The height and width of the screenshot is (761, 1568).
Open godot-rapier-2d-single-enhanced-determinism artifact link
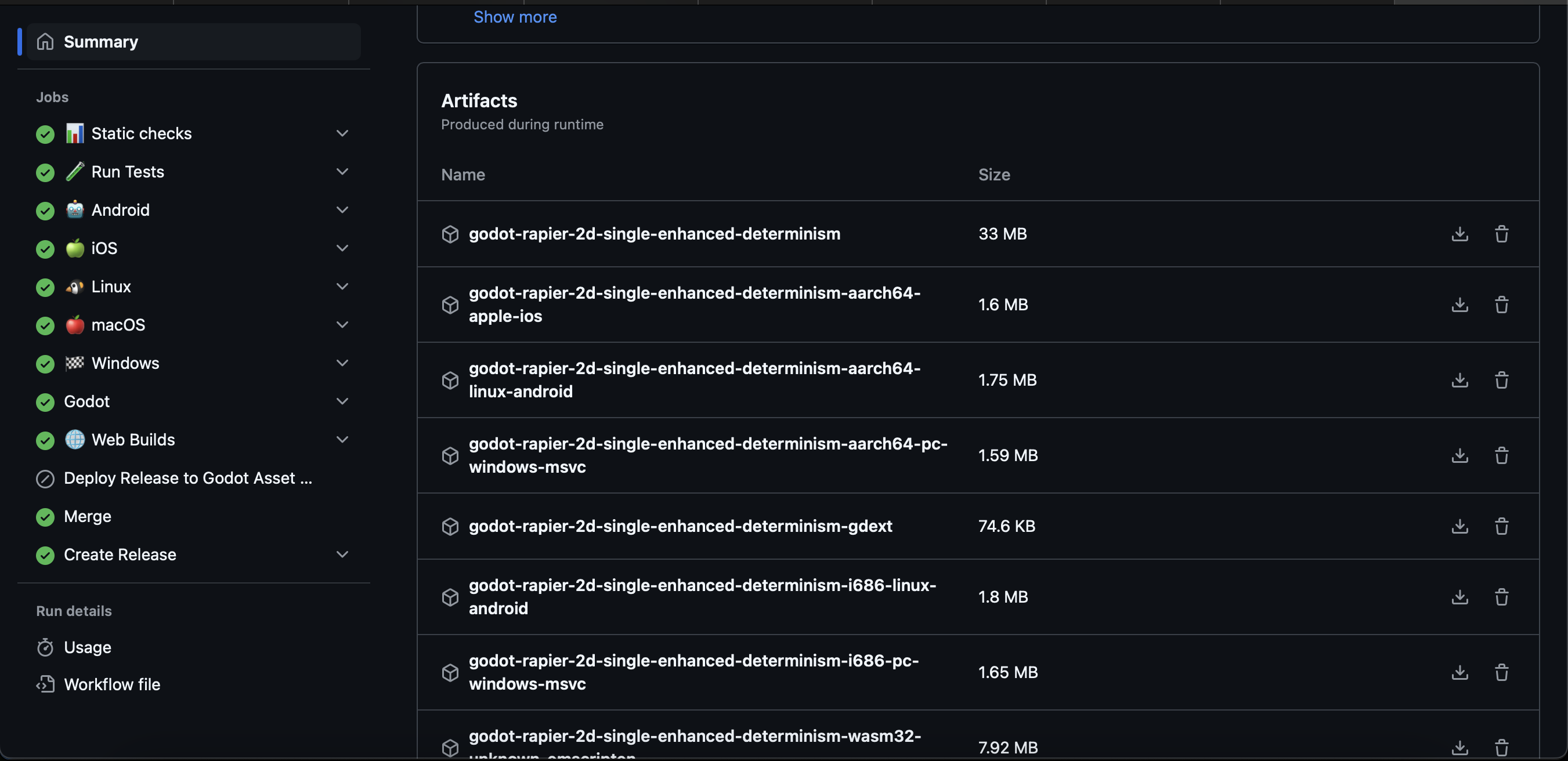pos(655,234)
